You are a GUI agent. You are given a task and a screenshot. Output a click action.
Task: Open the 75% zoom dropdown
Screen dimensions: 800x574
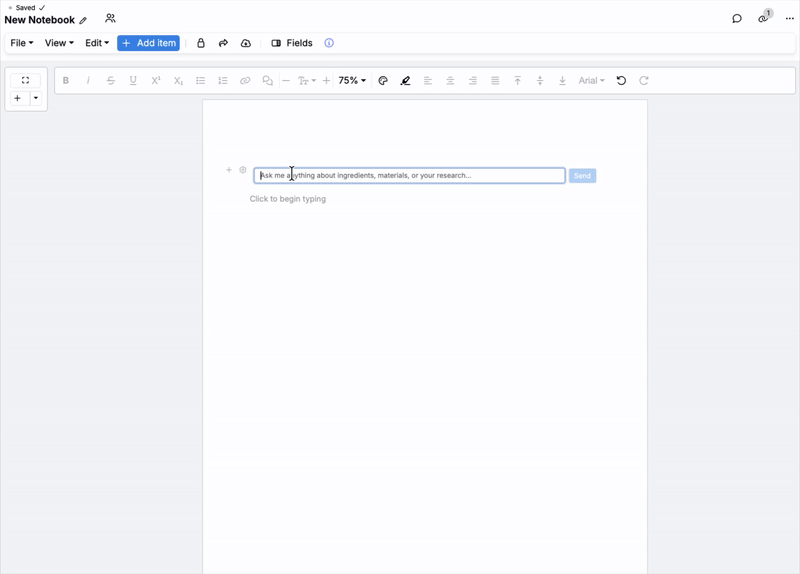pos(352,81)
